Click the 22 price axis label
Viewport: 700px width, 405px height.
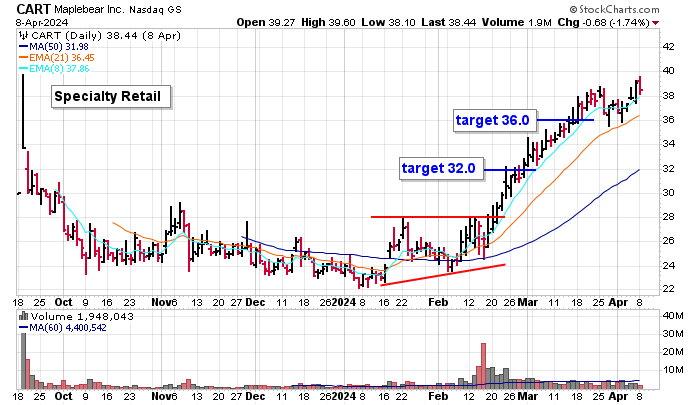[668, 288]
